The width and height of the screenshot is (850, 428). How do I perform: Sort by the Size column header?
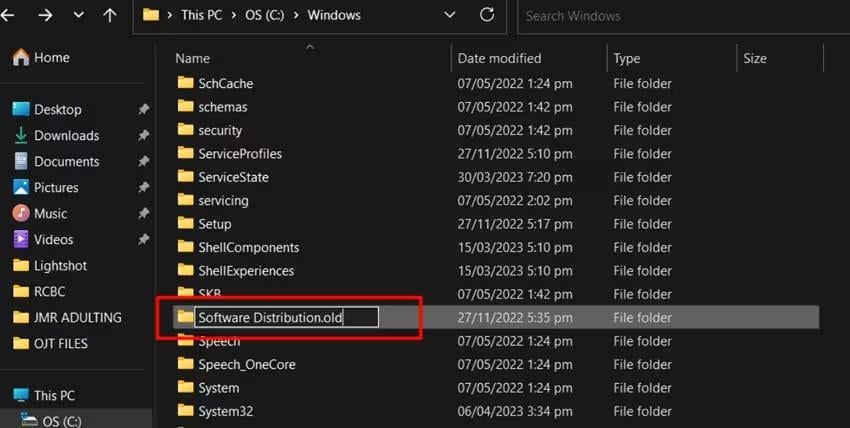click(755, 59)
